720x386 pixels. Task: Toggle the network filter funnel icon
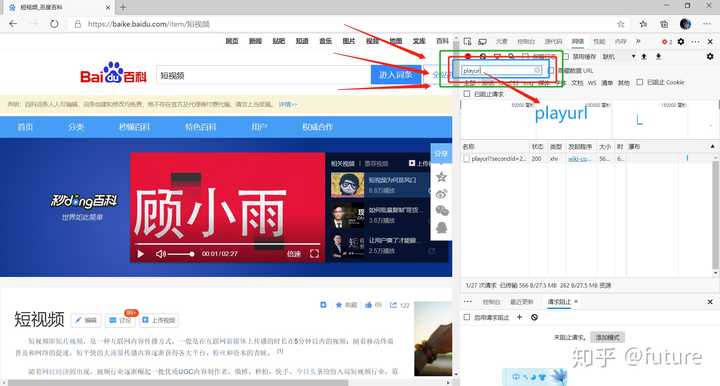tap(497, 56)
